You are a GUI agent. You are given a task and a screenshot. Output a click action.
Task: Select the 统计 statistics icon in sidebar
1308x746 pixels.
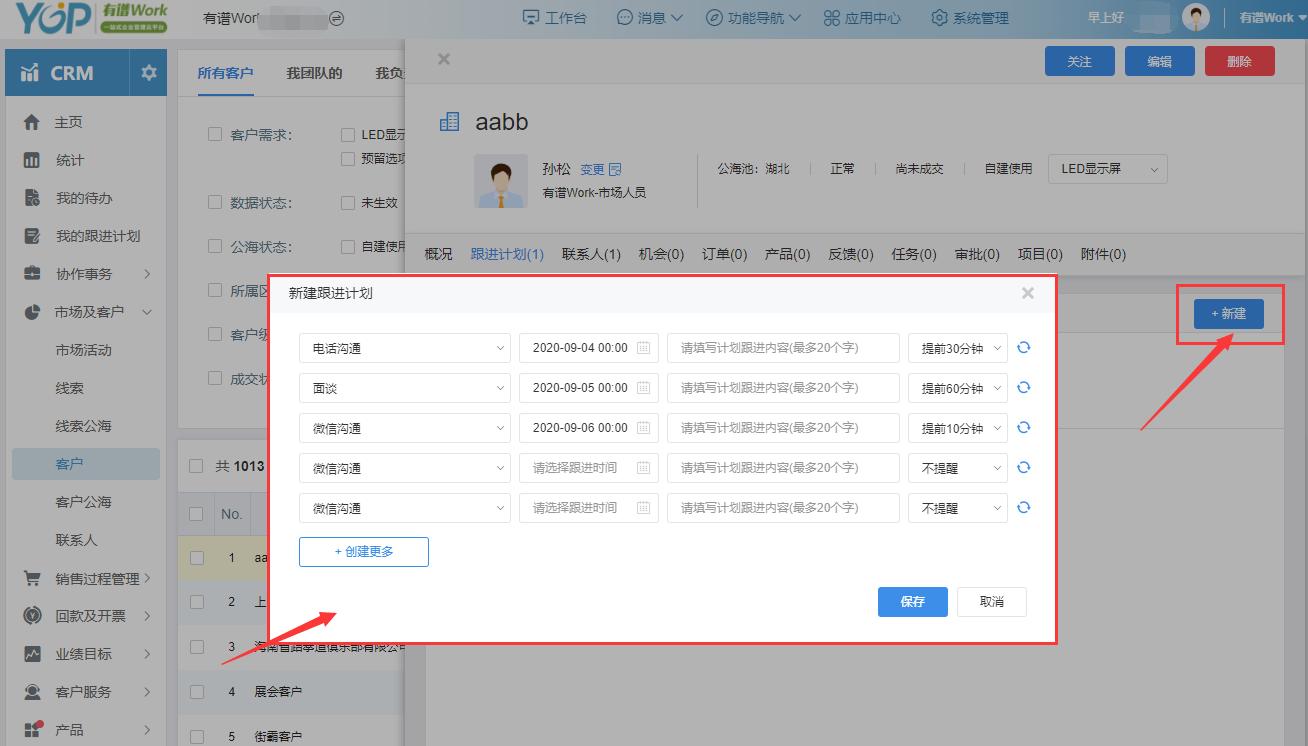point(32,160)
